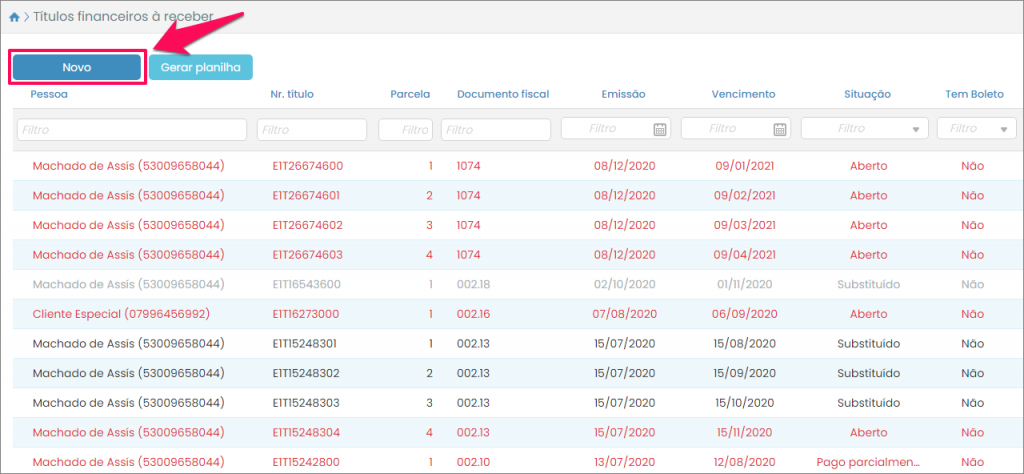Viewport: 1024px width, 474px height.
Task: Select the Cliente Especial (07996456992) row
Action: (121, 314)
